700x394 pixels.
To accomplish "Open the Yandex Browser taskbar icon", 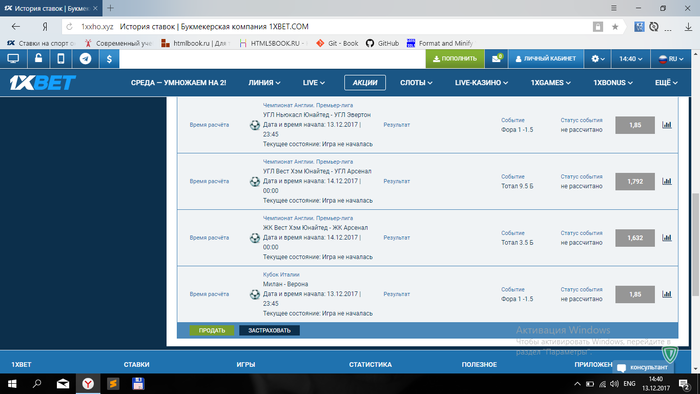I will (88, 384).
